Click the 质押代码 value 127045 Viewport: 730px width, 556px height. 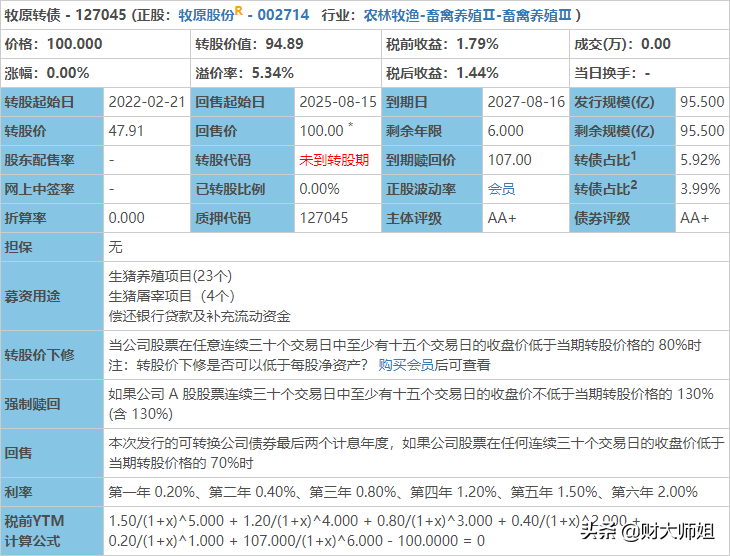point(324,218)
